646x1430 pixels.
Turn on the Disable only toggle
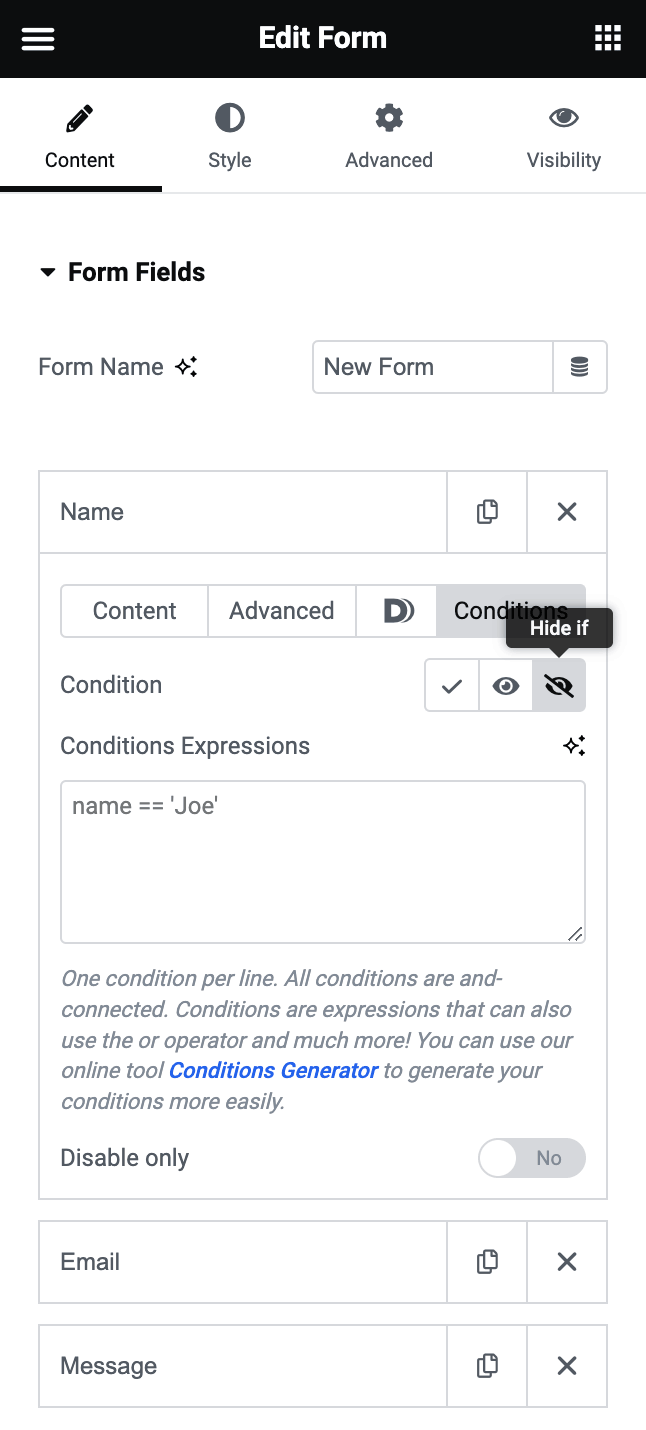tap(531, 1157)
